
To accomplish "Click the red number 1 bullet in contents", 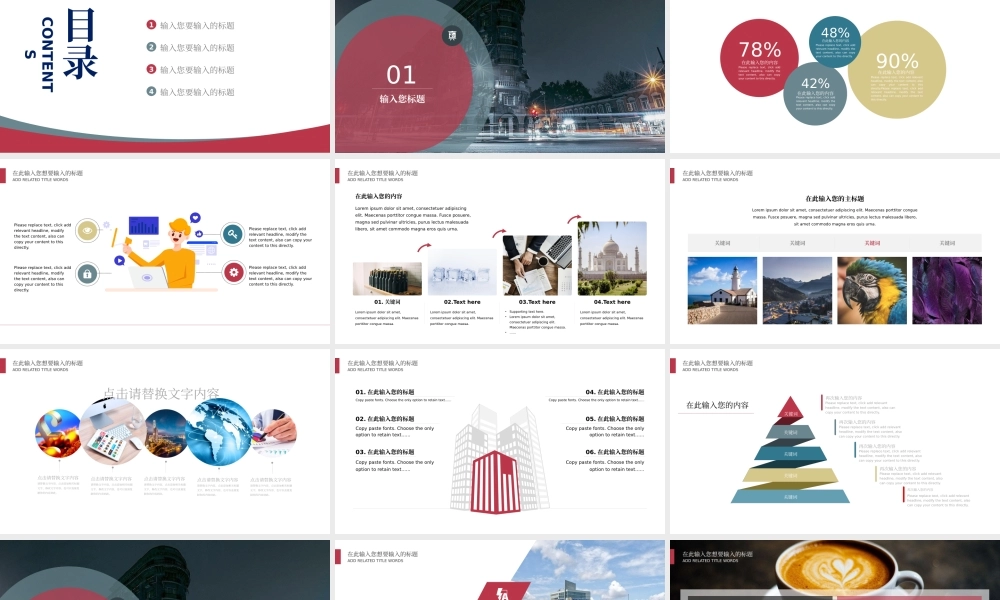I will click(x=151, y=25).
